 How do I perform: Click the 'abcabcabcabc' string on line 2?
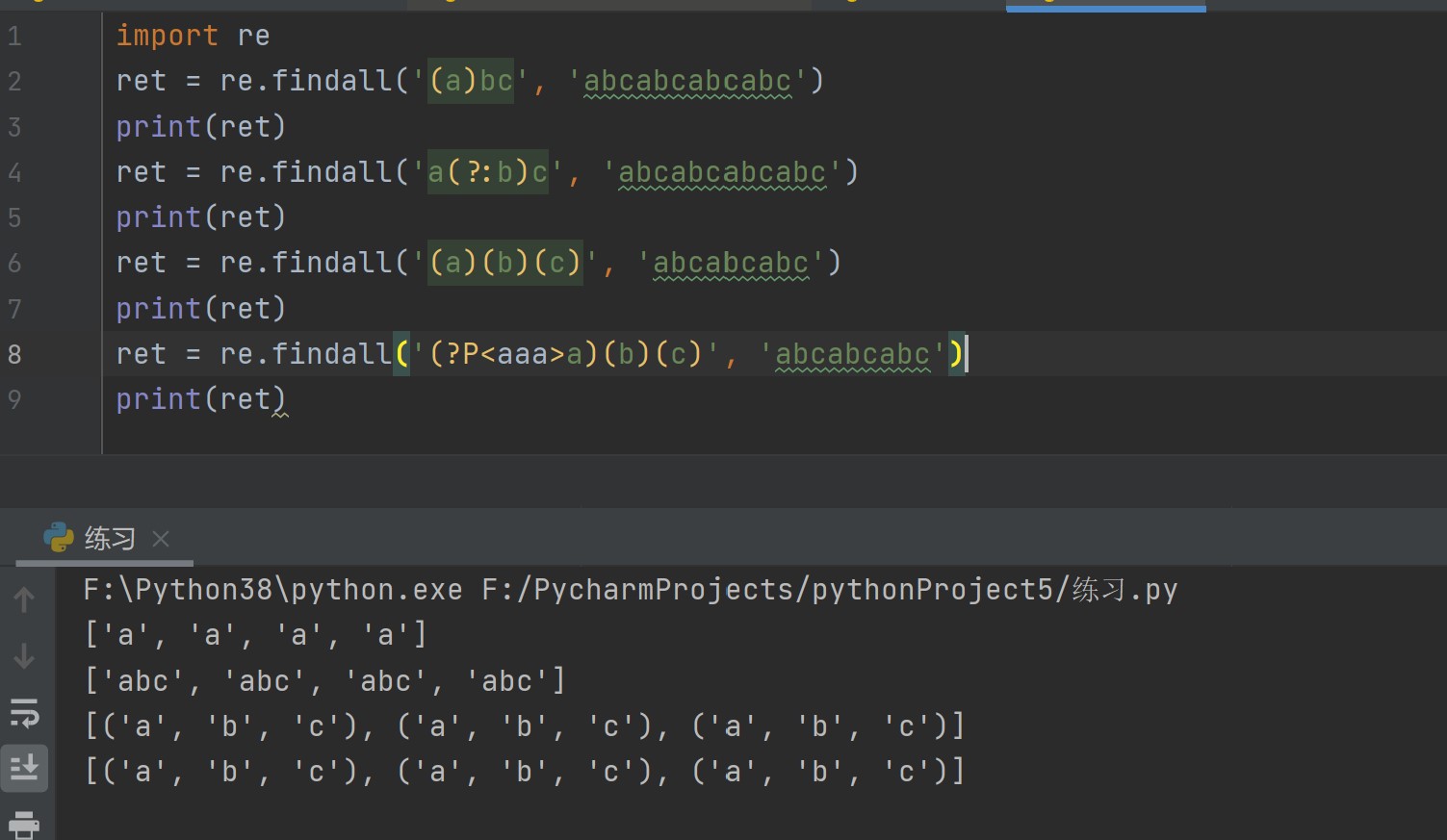point(687,81)
